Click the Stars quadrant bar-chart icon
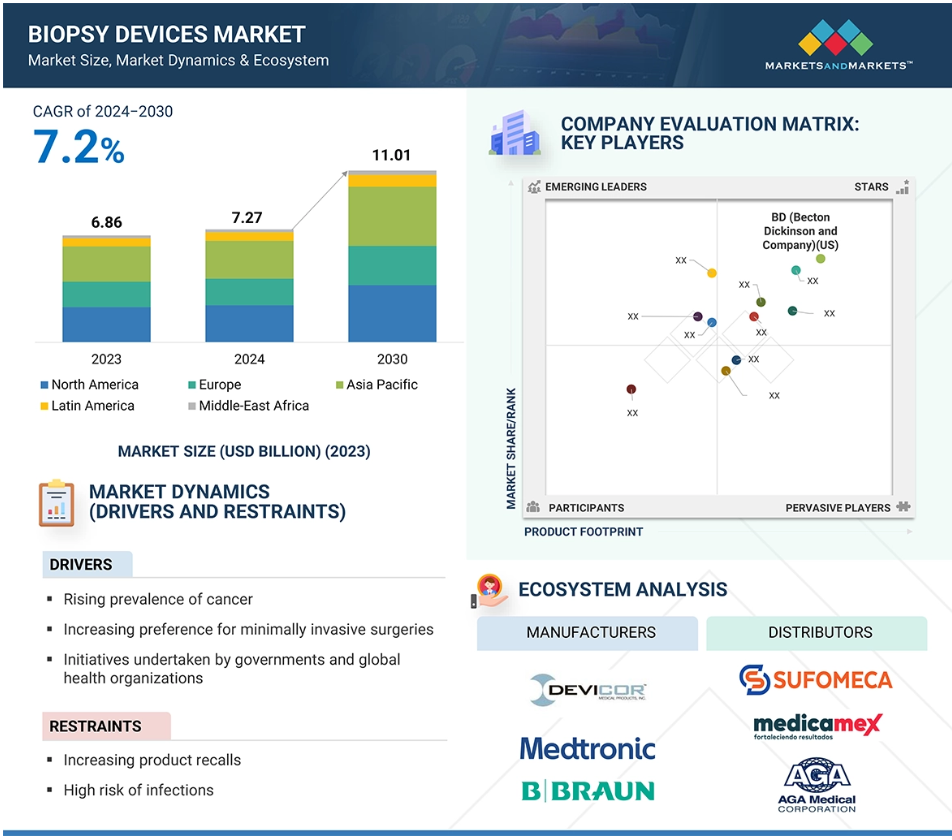 pyautogui.click(x=903, y=186)
